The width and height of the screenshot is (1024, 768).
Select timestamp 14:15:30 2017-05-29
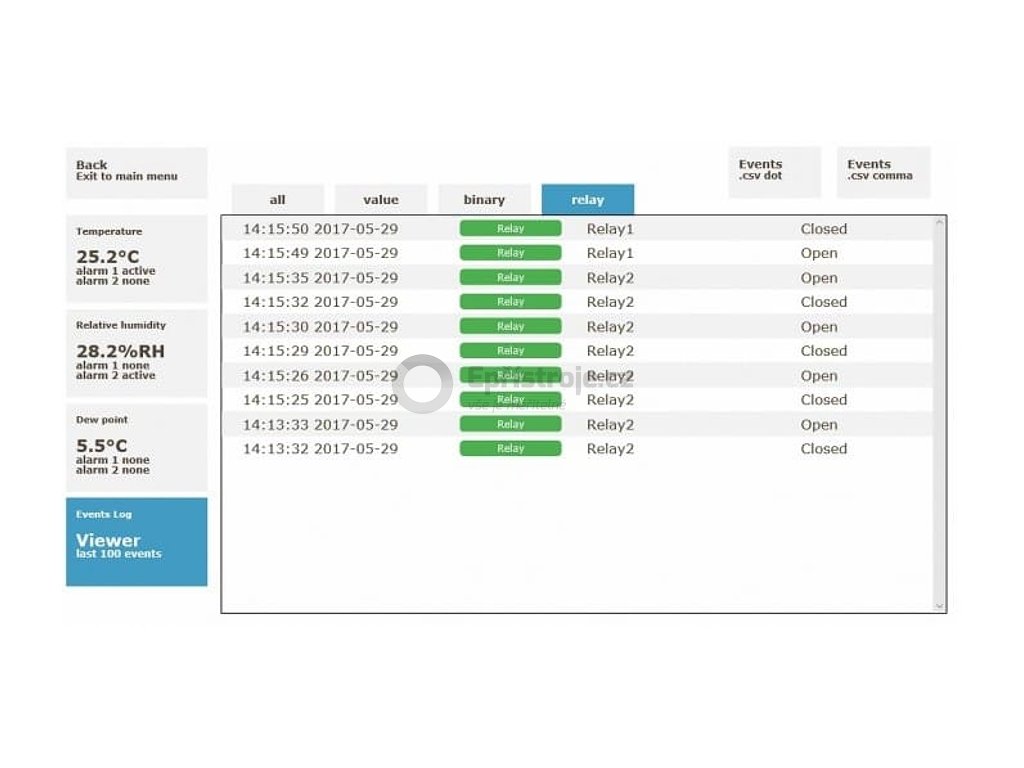(320, 327)
